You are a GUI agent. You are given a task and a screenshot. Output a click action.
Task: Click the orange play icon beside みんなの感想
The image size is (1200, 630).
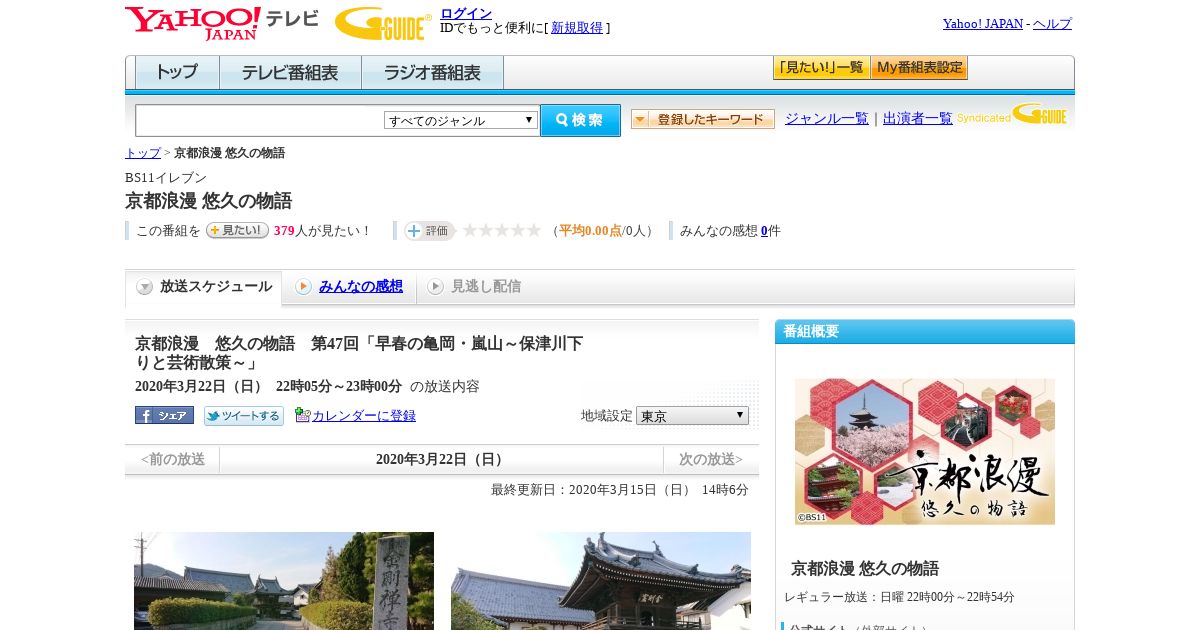click(303, 287)
